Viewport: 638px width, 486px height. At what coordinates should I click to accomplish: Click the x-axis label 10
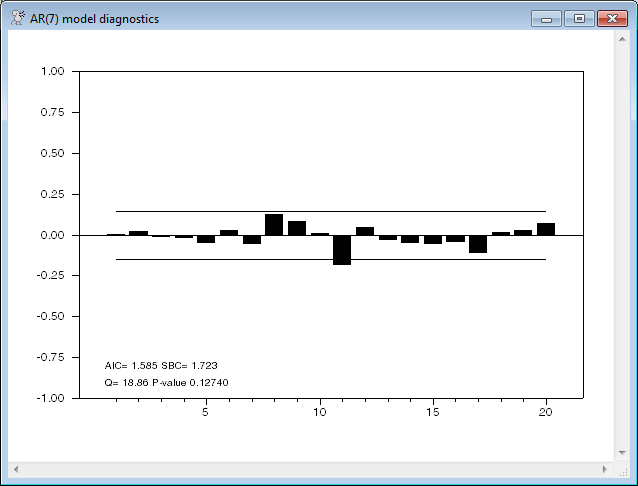[x=319, y=412]
